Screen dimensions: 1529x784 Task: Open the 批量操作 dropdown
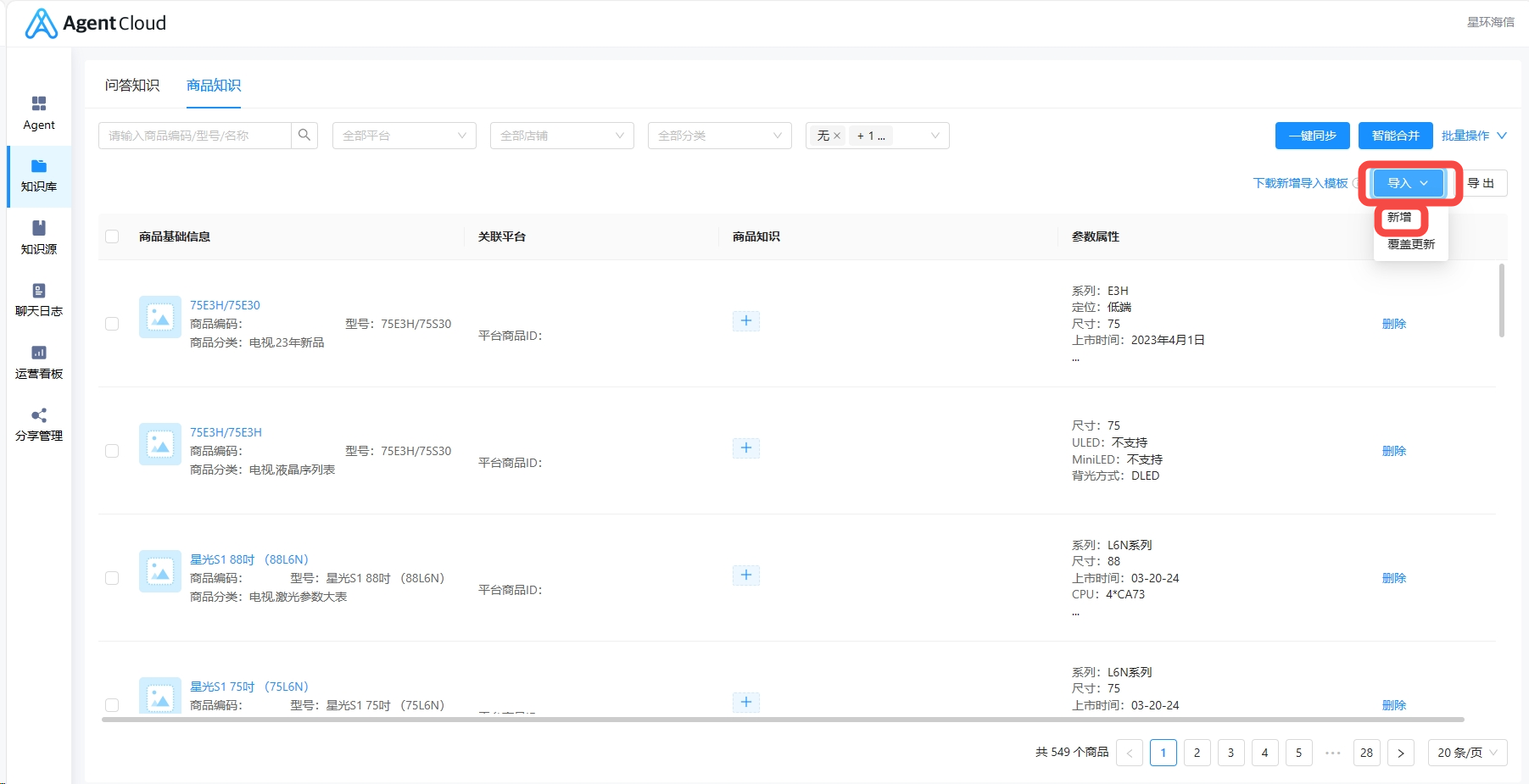(x=1474, y=136)
